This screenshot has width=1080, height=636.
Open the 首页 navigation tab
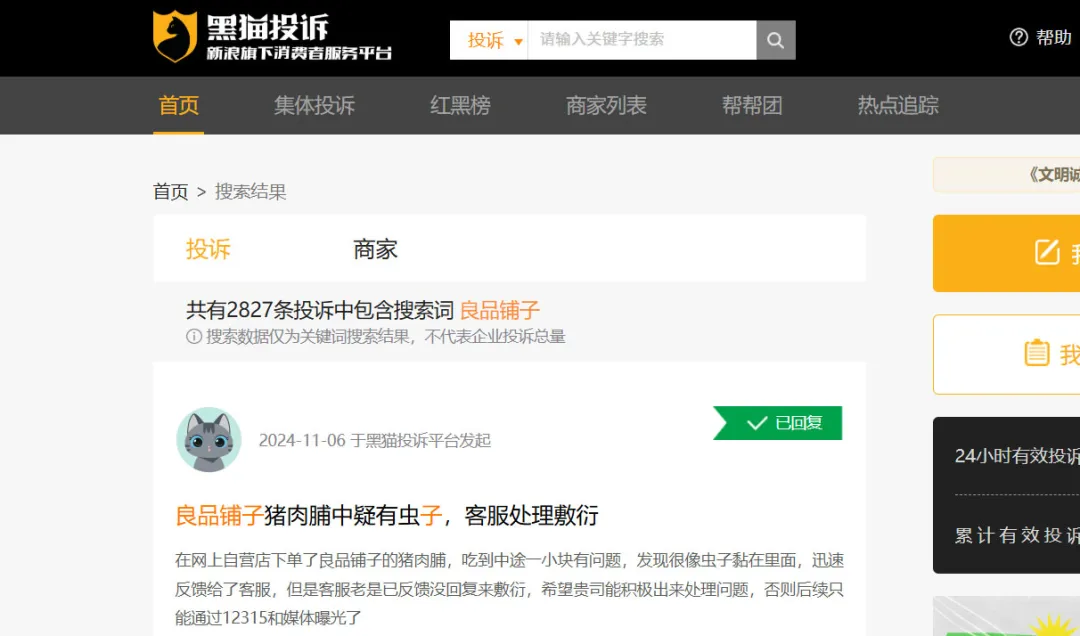tap(179, 105)
